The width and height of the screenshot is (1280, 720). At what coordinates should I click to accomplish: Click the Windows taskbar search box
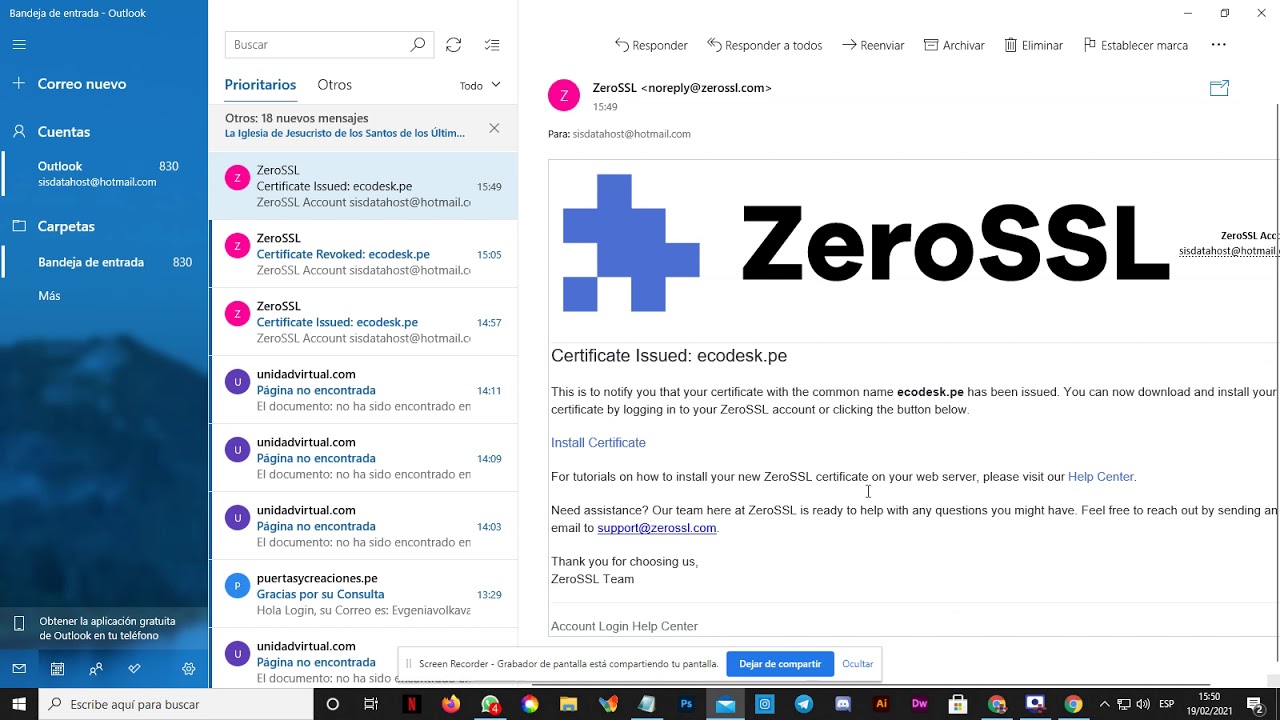point(176,704)
